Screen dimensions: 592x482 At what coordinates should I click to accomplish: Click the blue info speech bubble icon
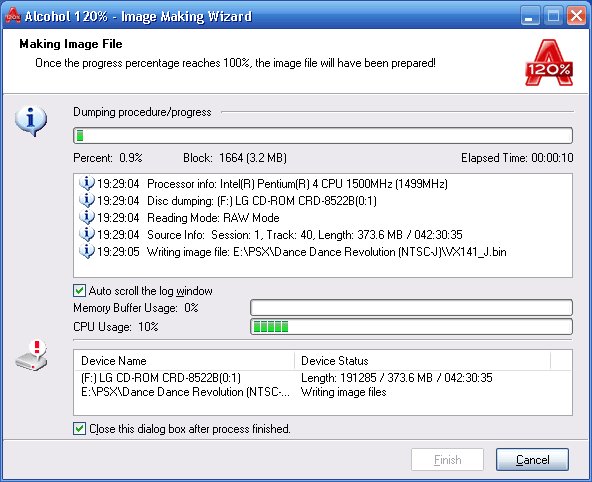point(31,121)
